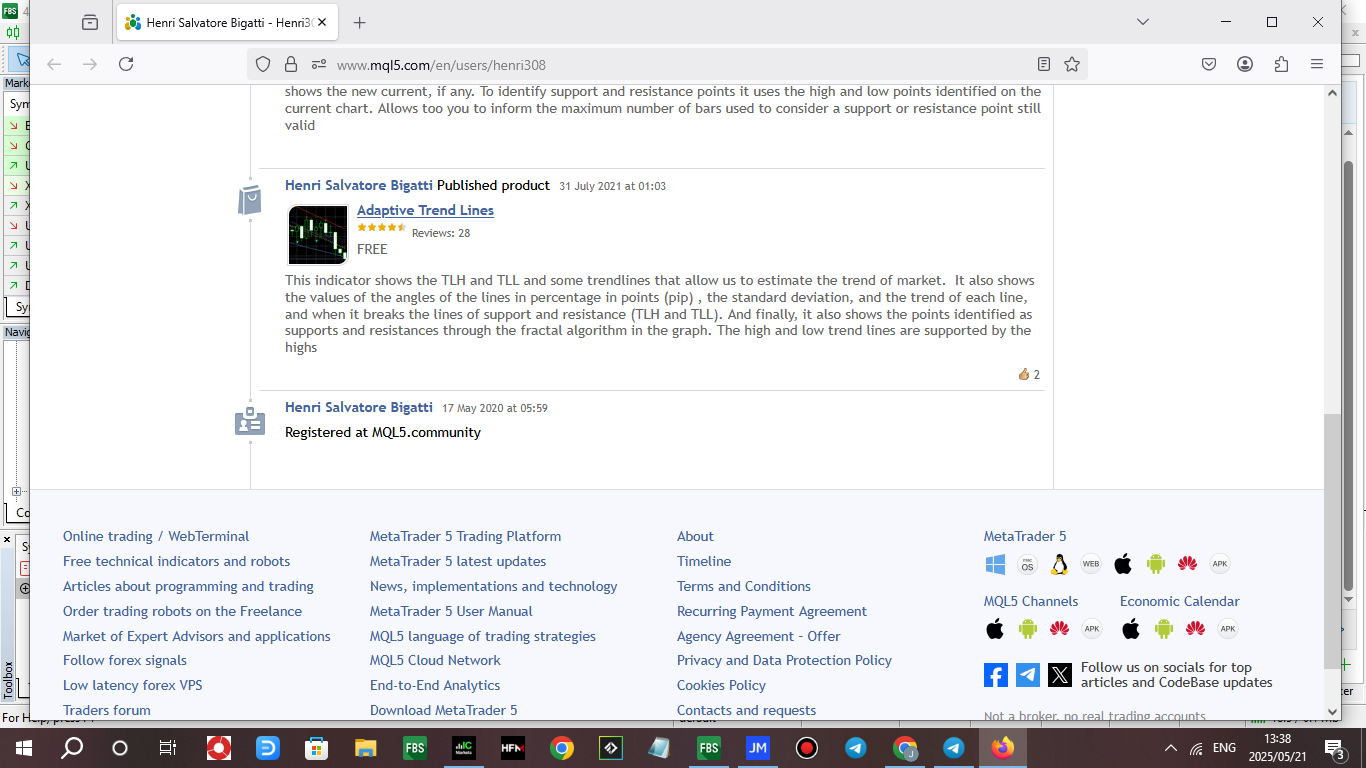This screenshot has width=1366, height=768.
Task: Open Firefox View recent browsing icon
Action: point(90,22)
